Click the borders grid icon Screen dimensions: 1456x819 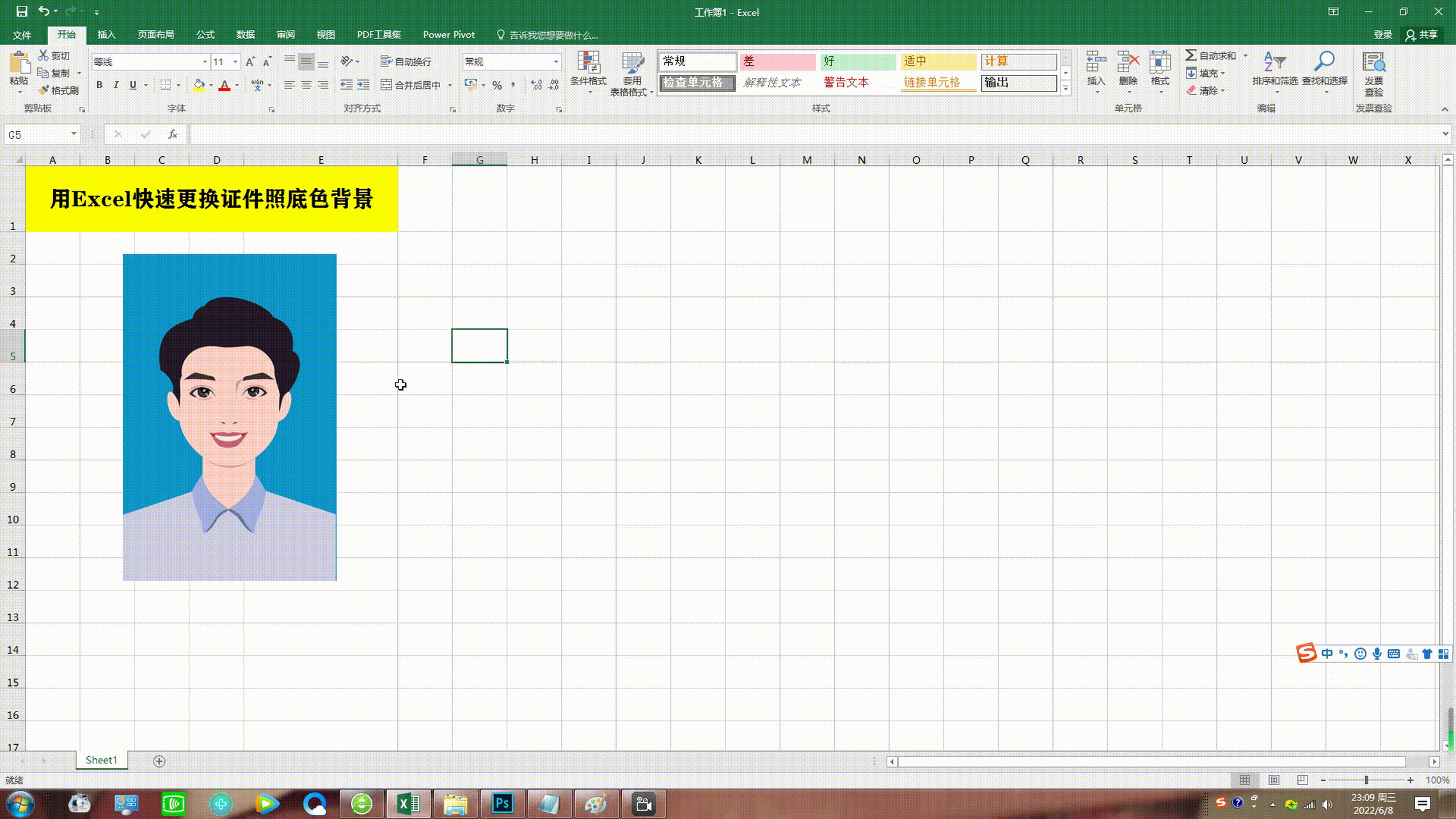(x=166, y=85)
